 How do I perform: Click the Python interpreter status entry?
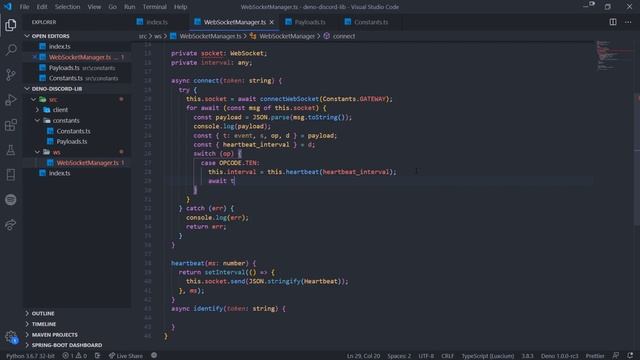click(x=30, y=356)
